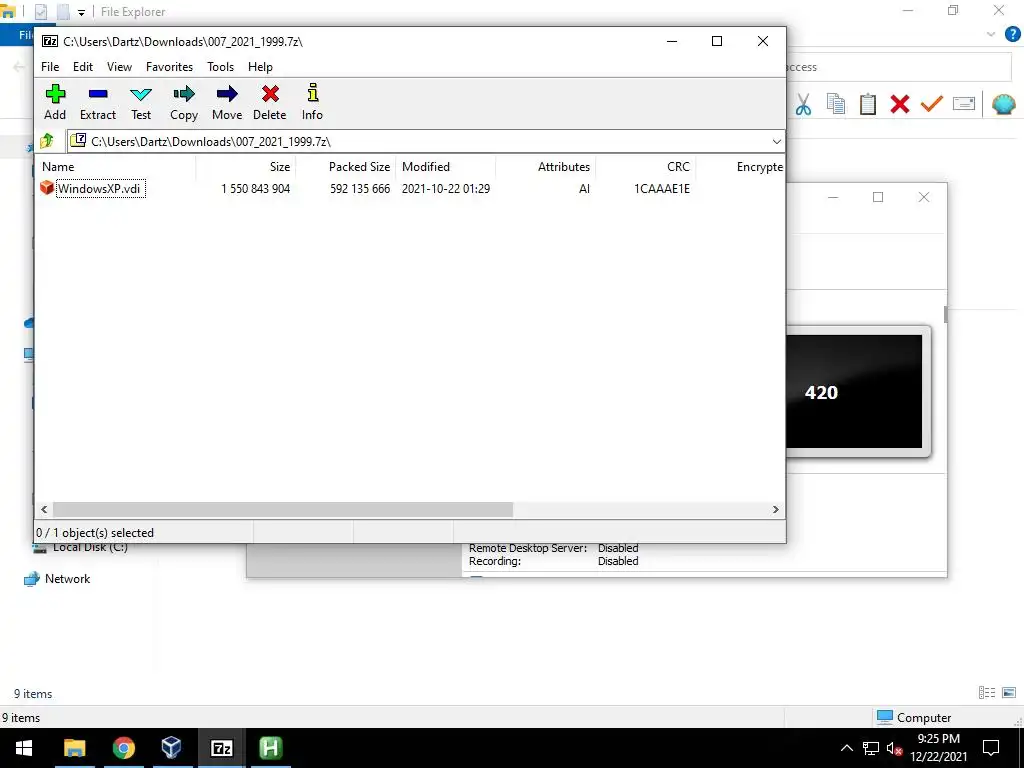The image size is (1024, 768).
Task: Open the Favorites menu in 7-Zip
Action: [x=169, y=67]
